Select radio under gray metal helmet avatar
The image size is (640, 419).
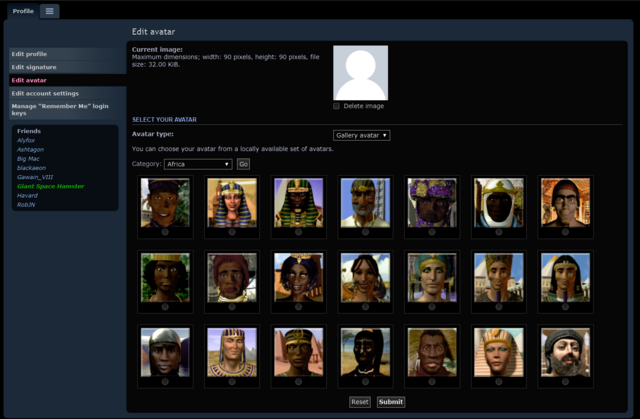[x=165, y=381]
